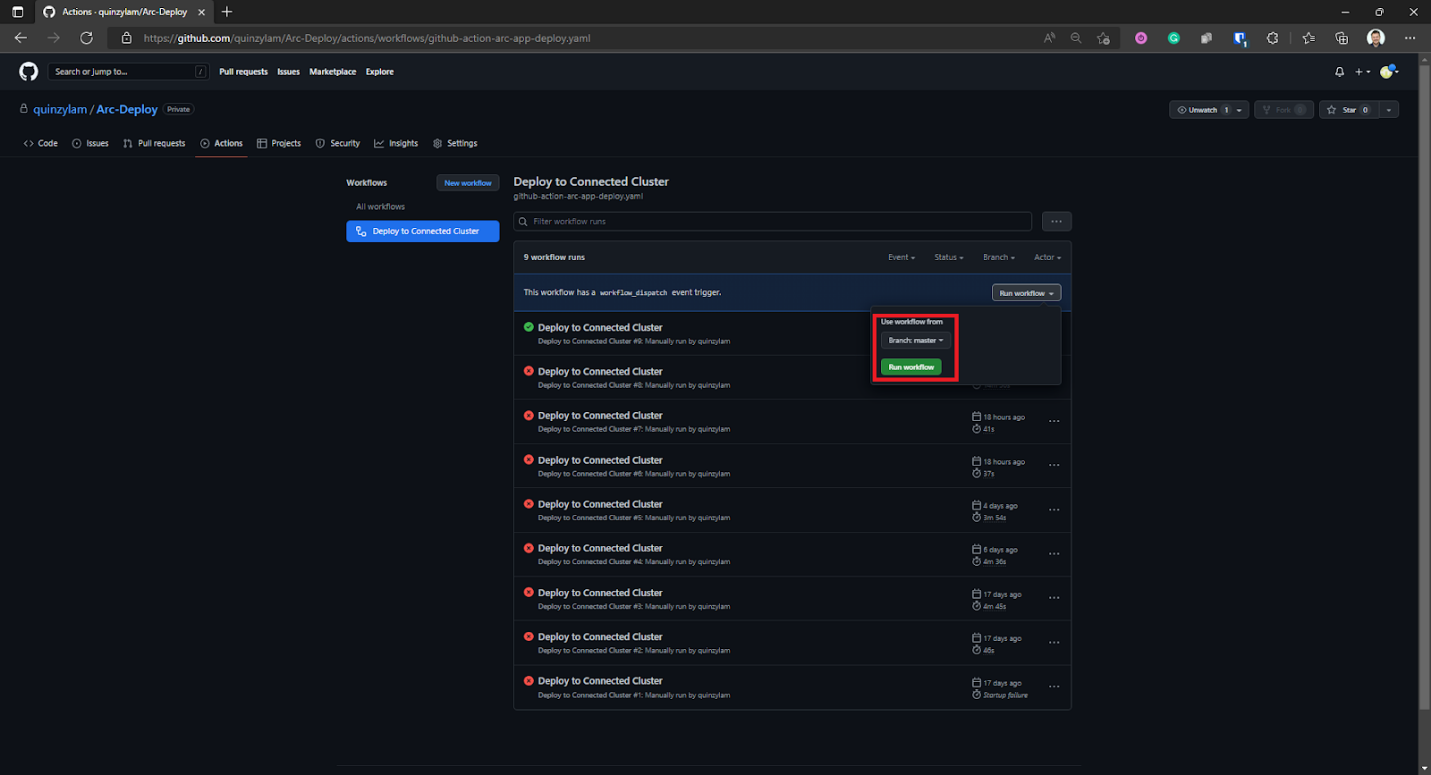The height and width of the screenshot is (775, 1431).
Task: Open Marketplace in the top navigation
Action: (332, 72)
